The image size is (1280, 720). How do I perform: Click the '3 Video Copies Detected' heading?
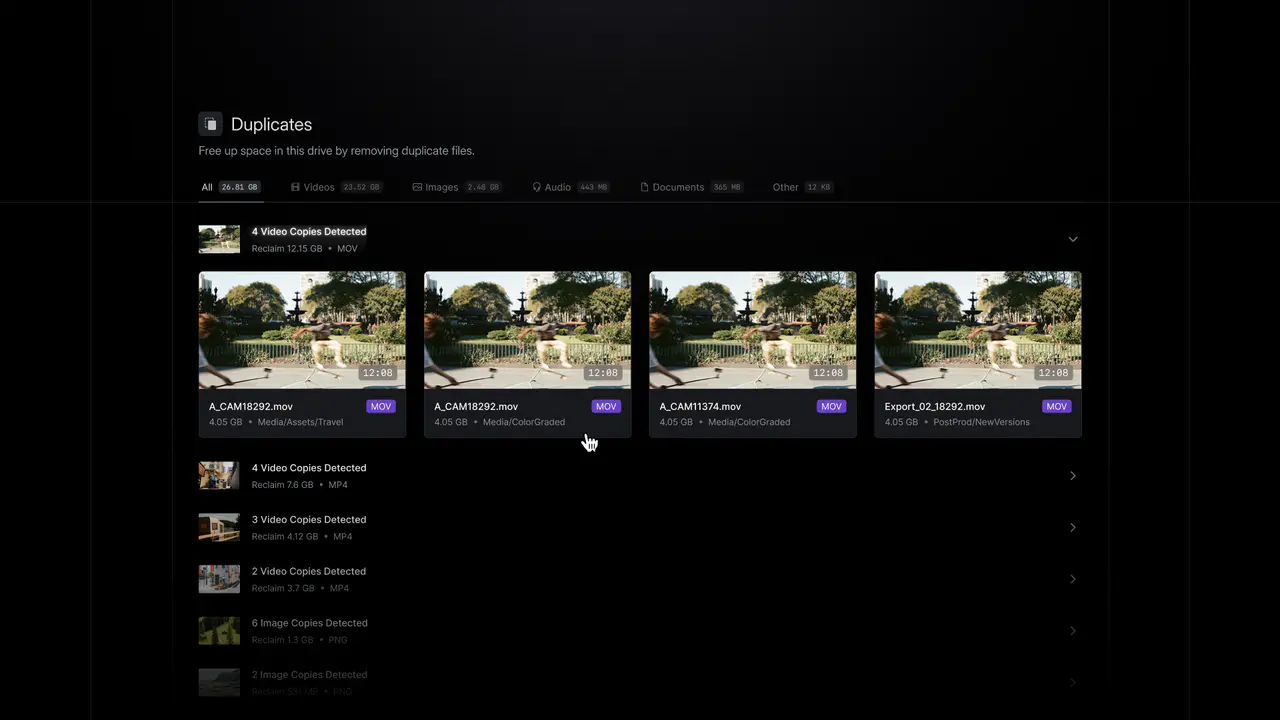click(309, 520)
